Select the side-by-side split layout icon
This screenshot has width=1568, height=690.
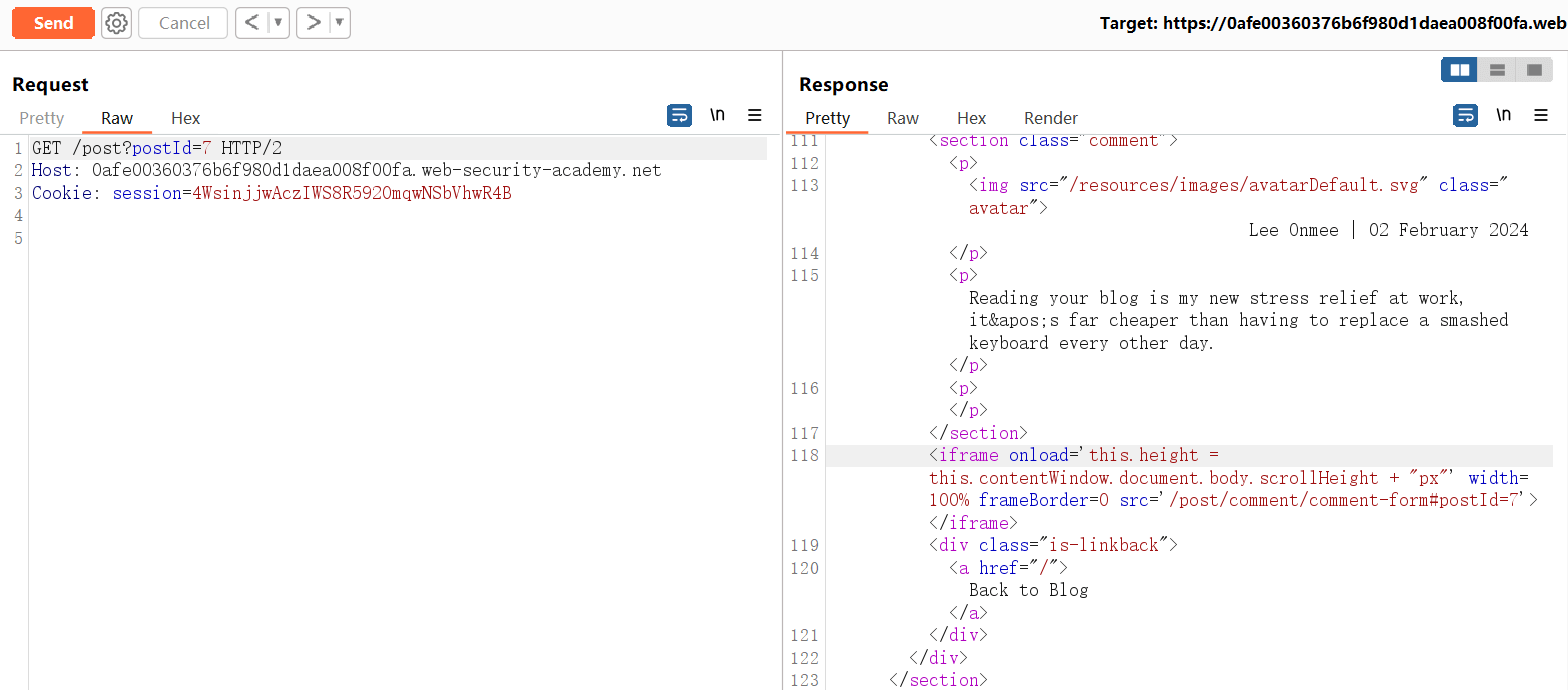1459,70
